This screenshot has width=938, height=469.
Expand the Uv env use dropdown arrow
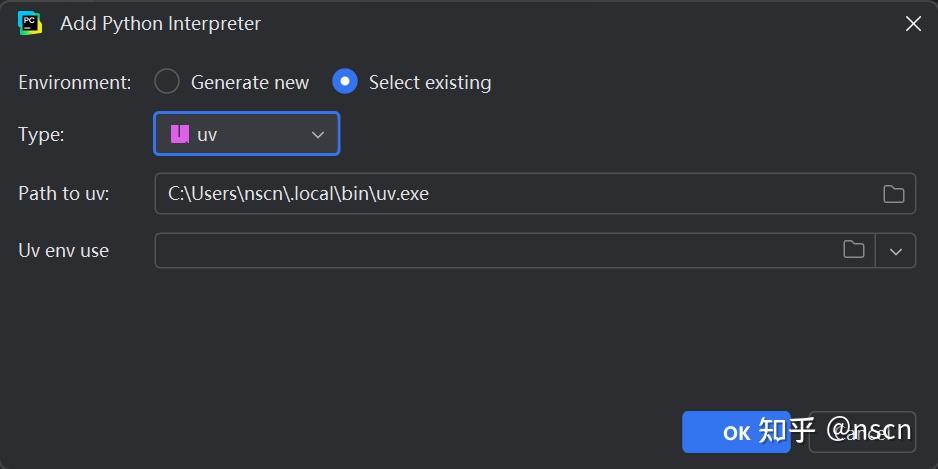click(896, 251)
